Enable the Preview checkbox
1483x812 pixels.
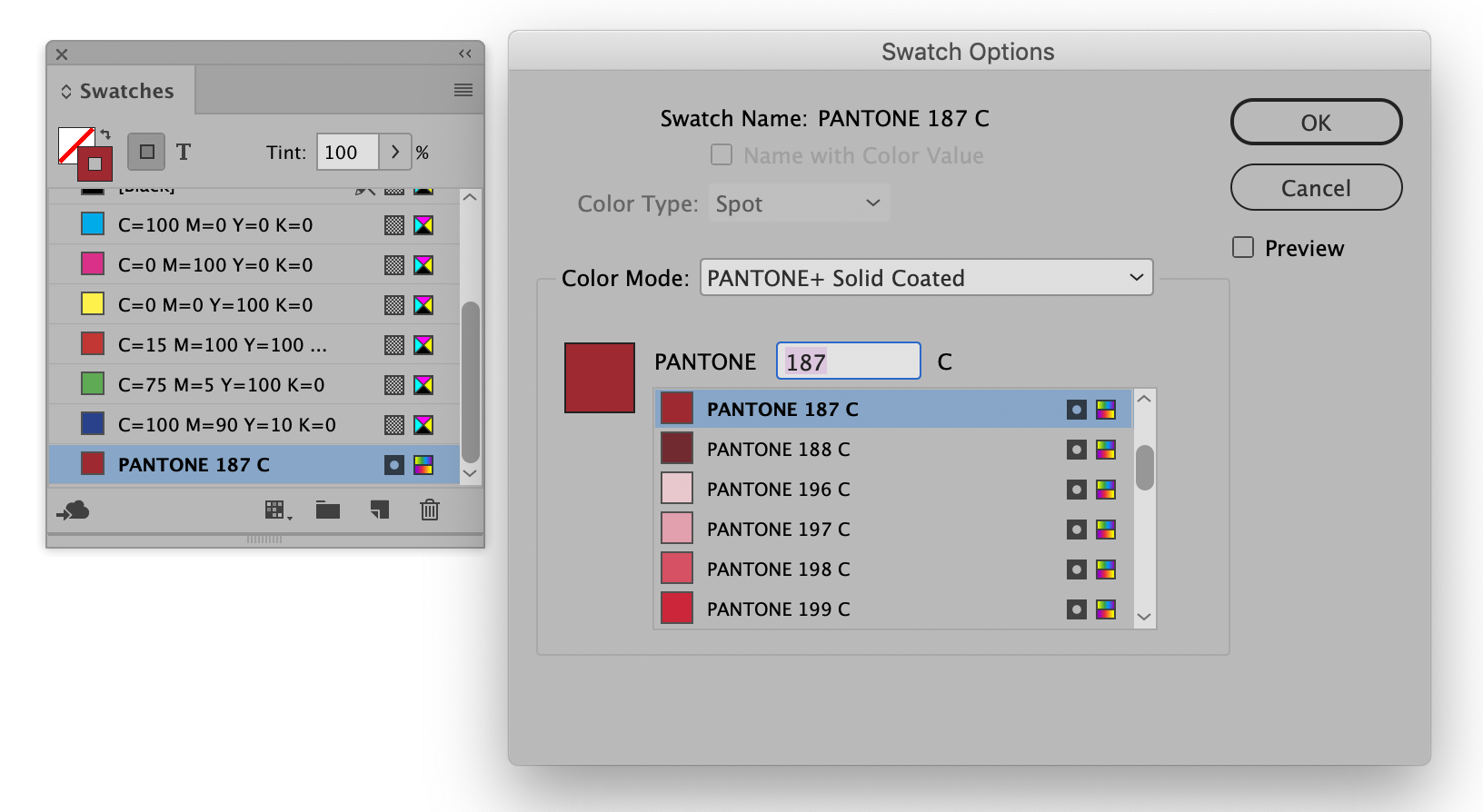(x=1243, y=247)
